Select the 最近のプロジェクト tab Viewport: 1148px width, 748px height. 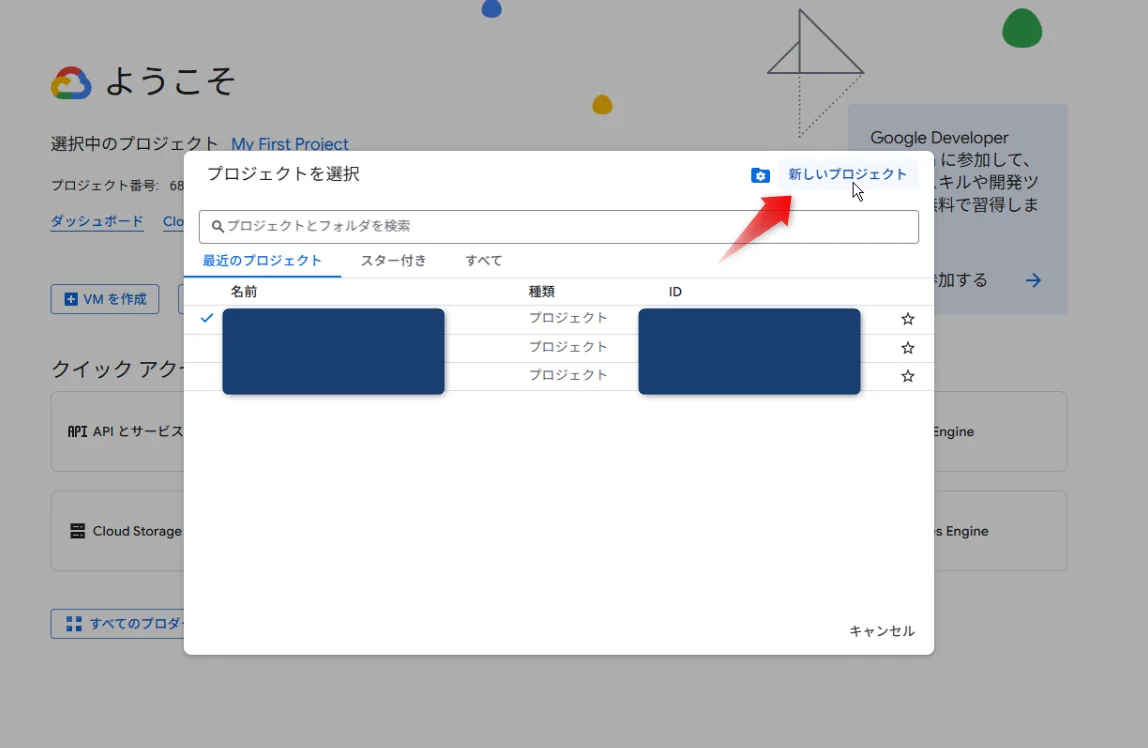262,261
